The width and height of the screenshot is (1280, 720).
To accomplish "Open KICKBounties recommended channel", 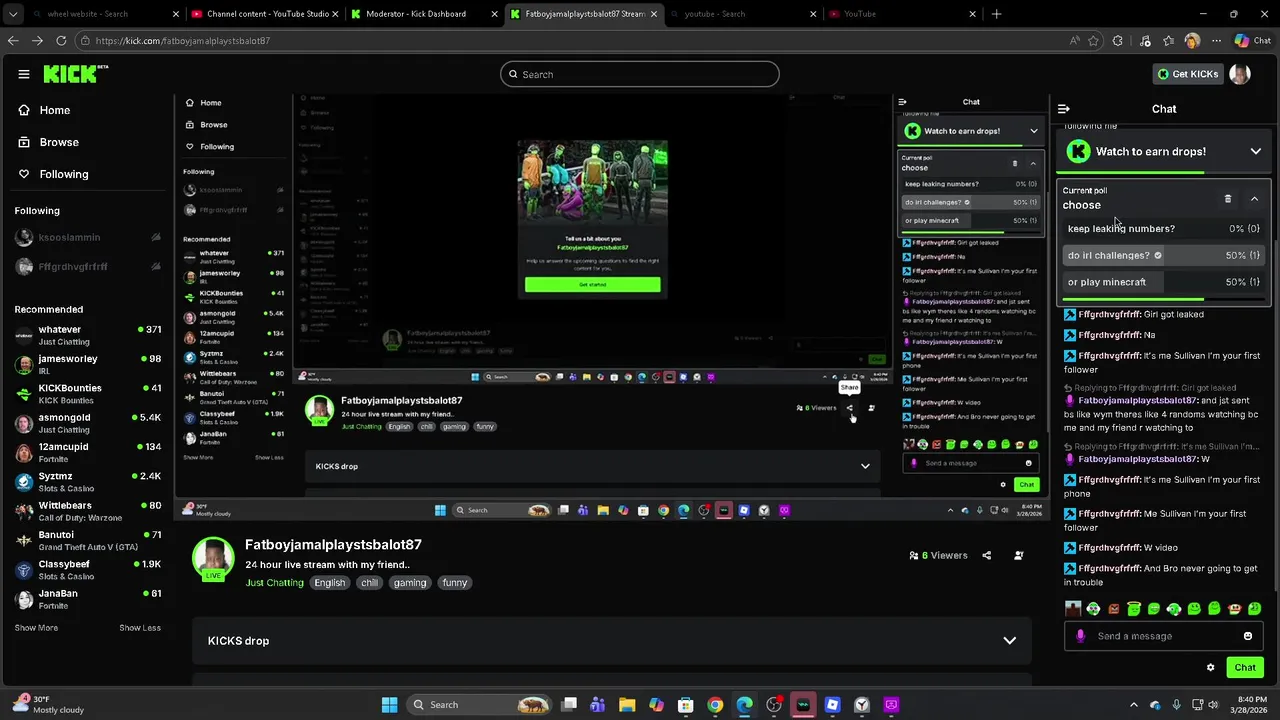I will click(88, 394).
